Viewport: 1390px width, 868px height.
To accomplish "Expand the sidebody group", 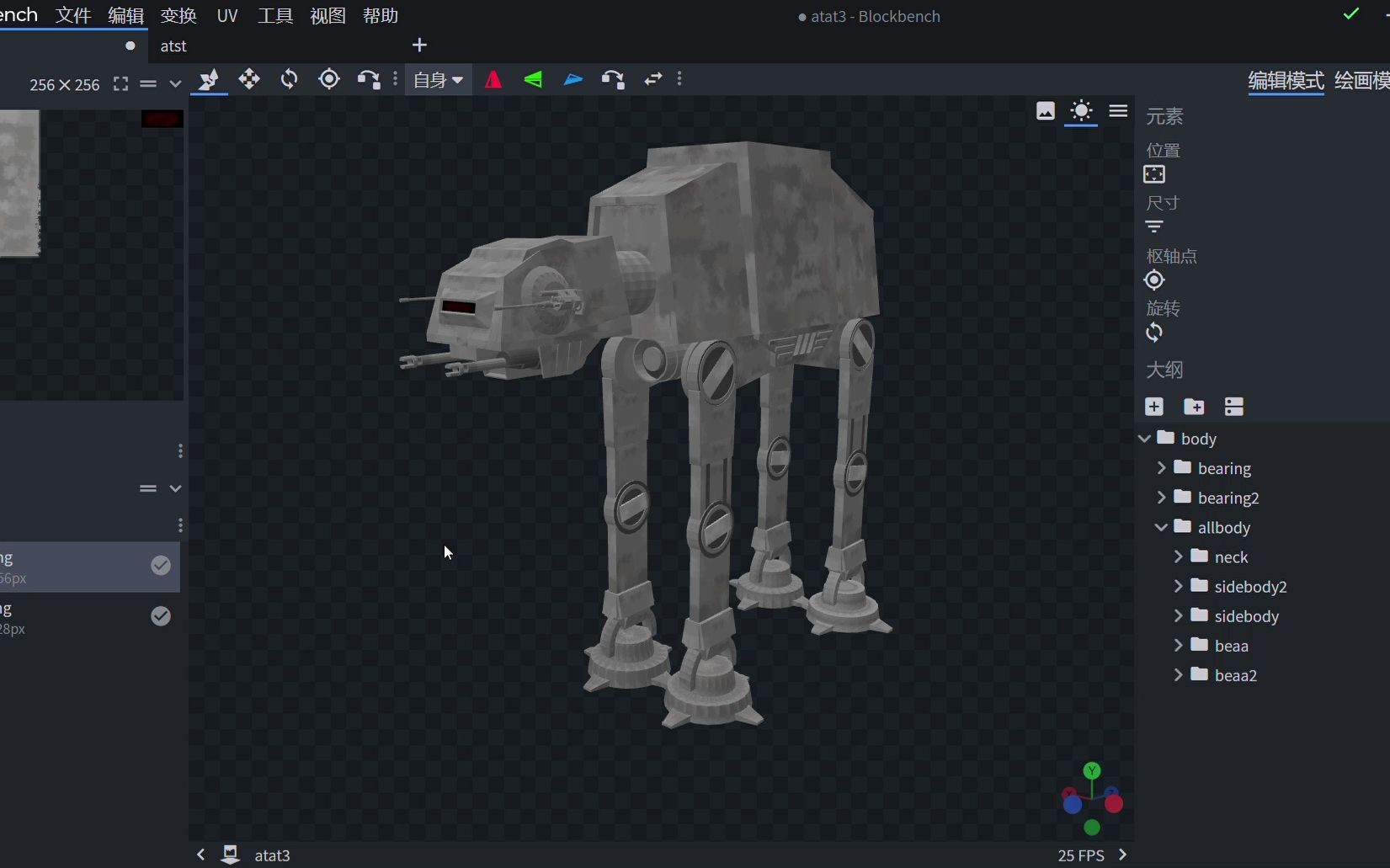I will (1179, 615).
